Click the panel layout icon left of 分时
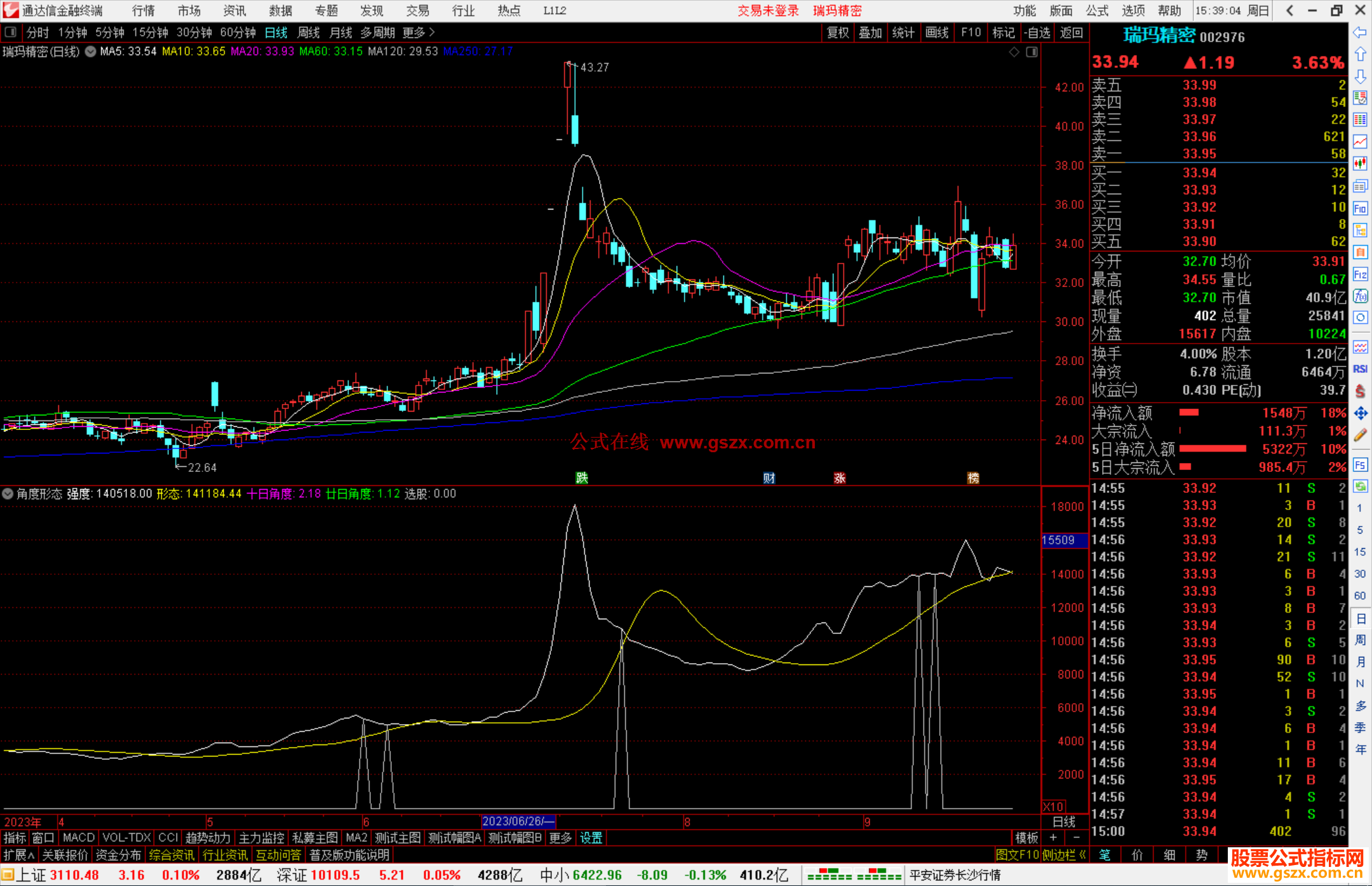This screenshot has width=1372, height=886. point(10,32)
